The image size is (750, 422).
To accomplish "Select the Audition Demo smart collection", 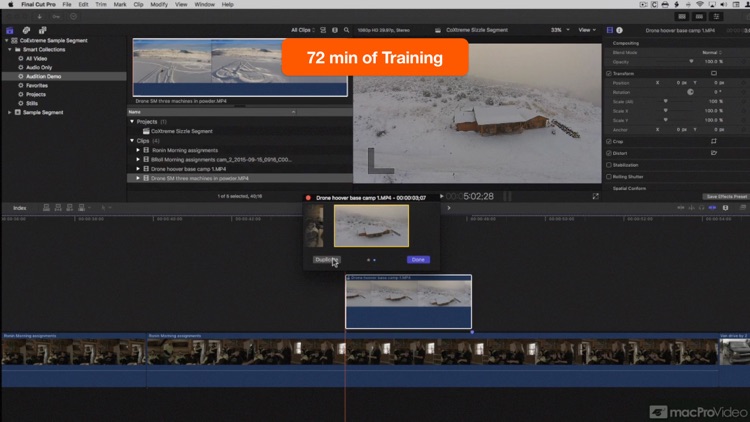I will pos(64,77).
